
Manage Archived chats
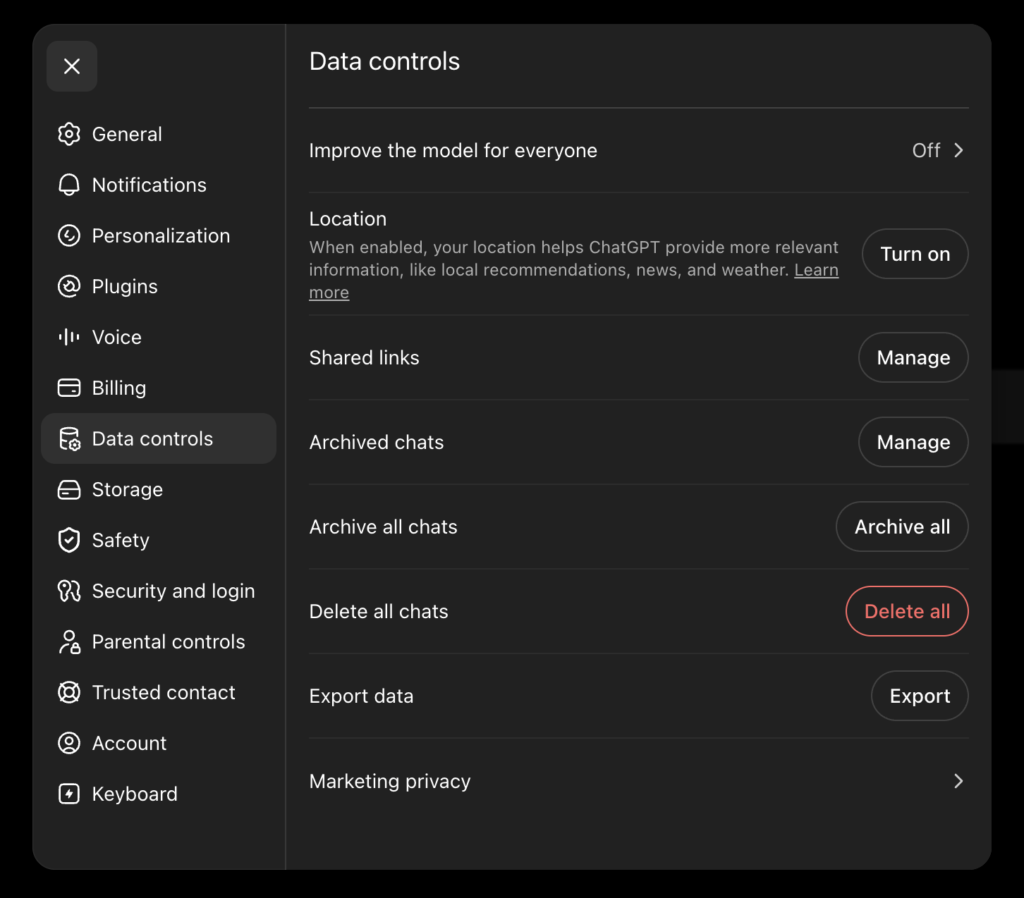[x=913, y=442]
